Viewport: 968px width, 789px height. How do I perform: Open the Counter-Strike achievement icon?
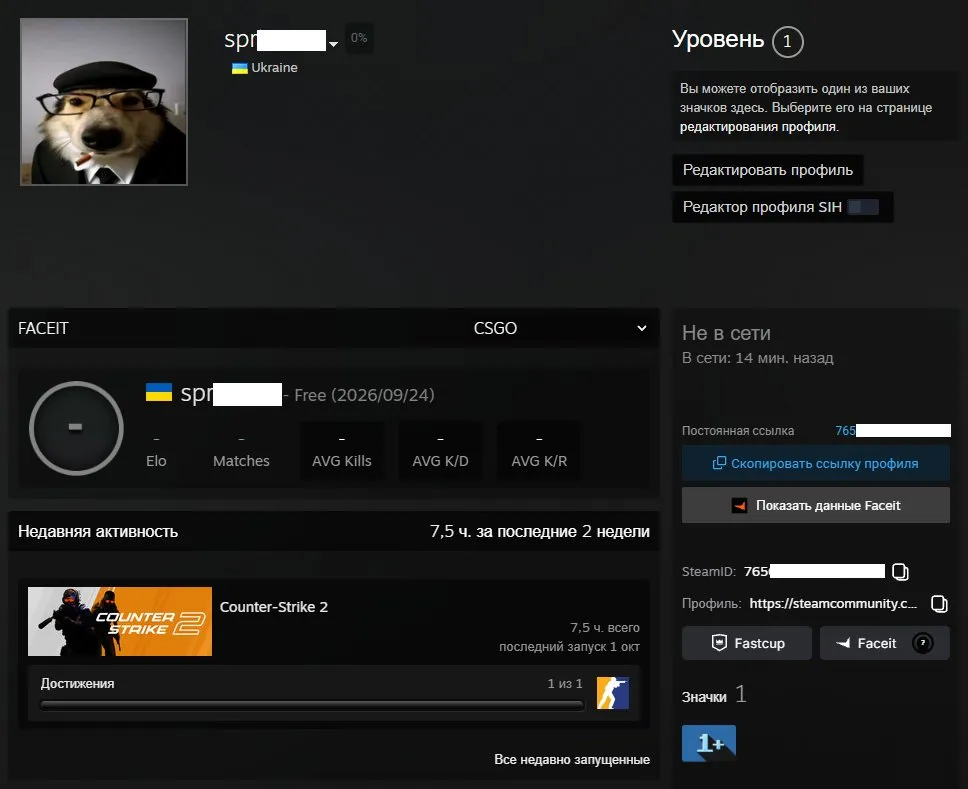coord(612,693)
